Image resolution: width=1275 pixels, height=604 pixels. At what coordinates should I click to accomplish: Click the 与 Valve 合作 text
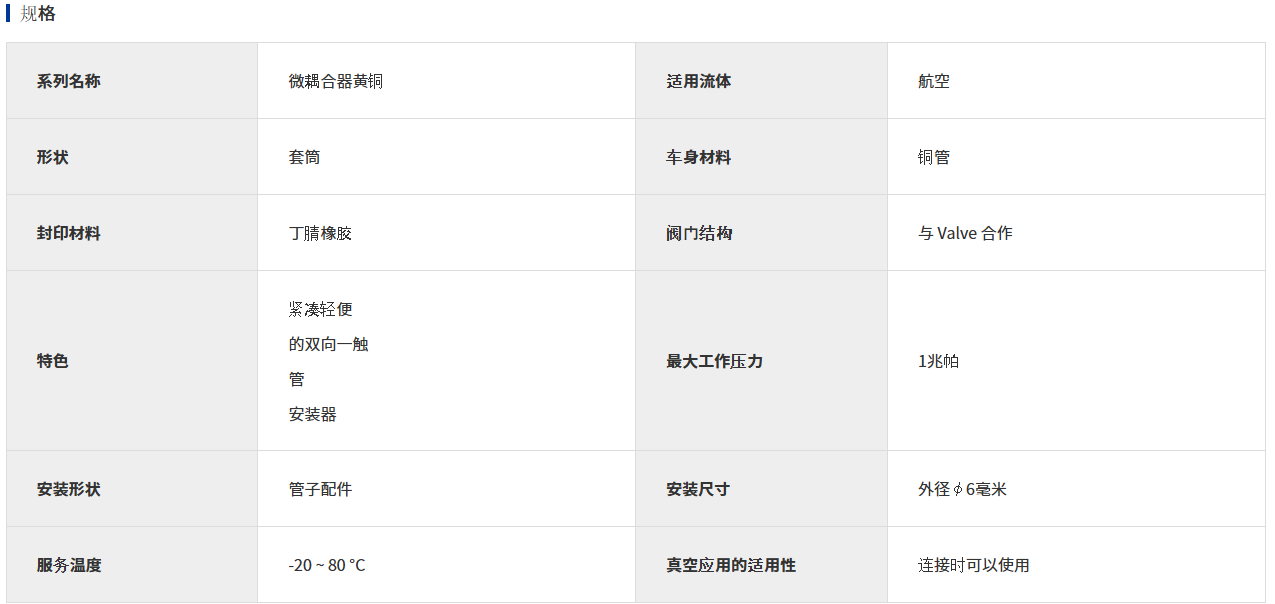click(965, 233)
